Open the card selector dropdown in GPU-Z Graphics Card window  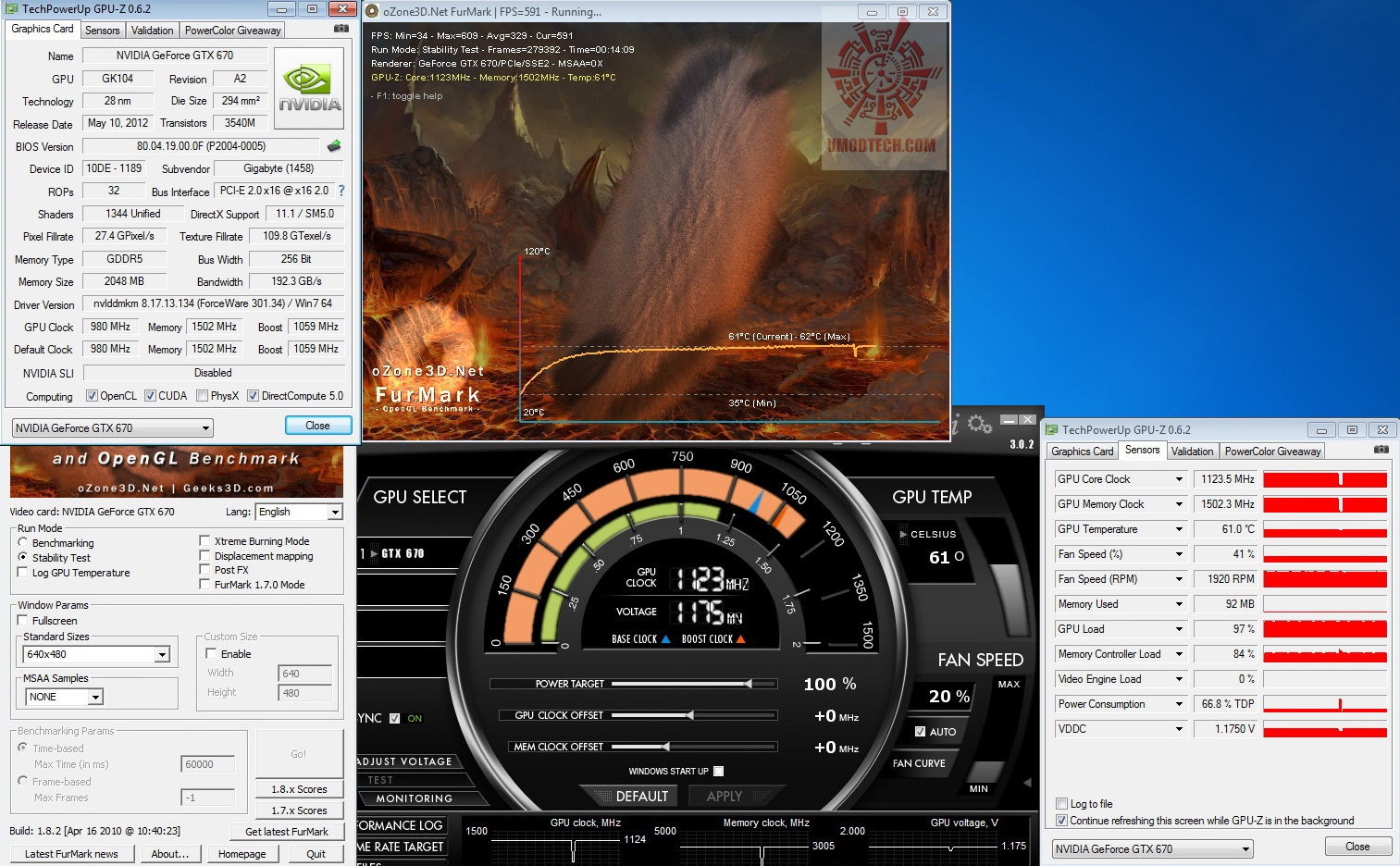coord(112,427)
